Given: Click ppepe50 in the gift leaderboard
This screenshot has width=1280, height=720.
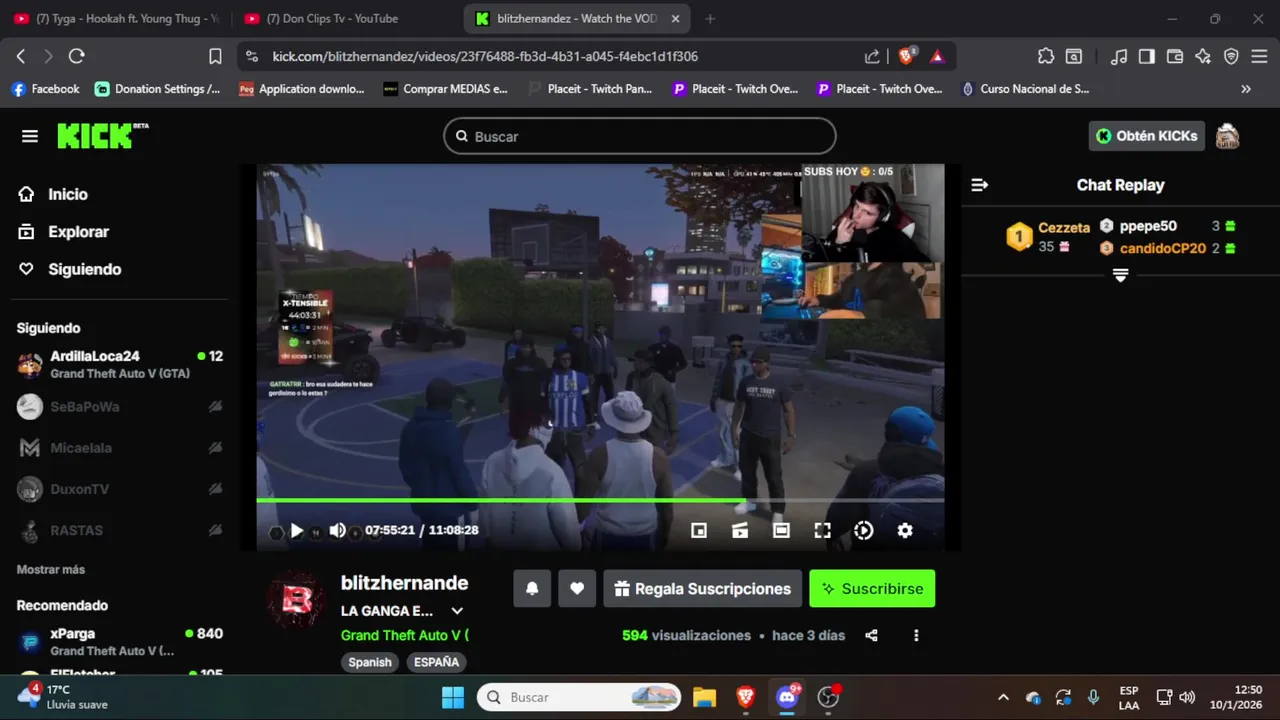Looking at the screenshot, I should point(1148,226).
